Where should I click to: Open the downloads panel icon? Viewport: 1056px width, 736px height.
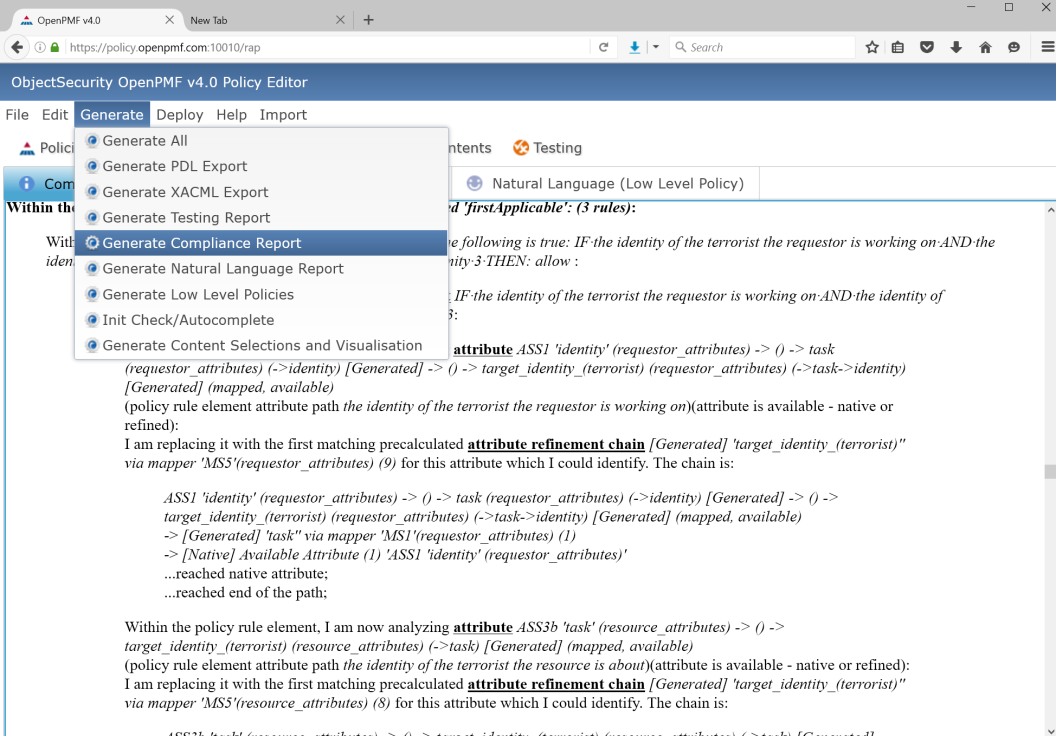[956, 47]
